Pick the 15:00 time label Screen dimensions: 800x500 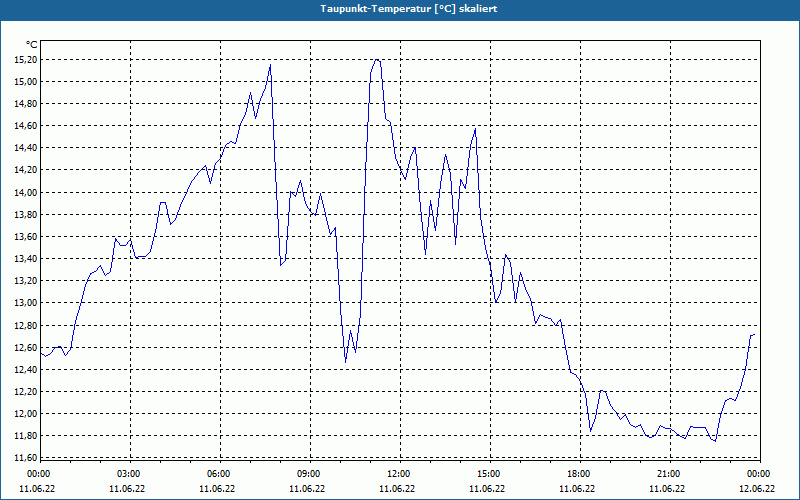pyautogui.click(x=489, y=474)
